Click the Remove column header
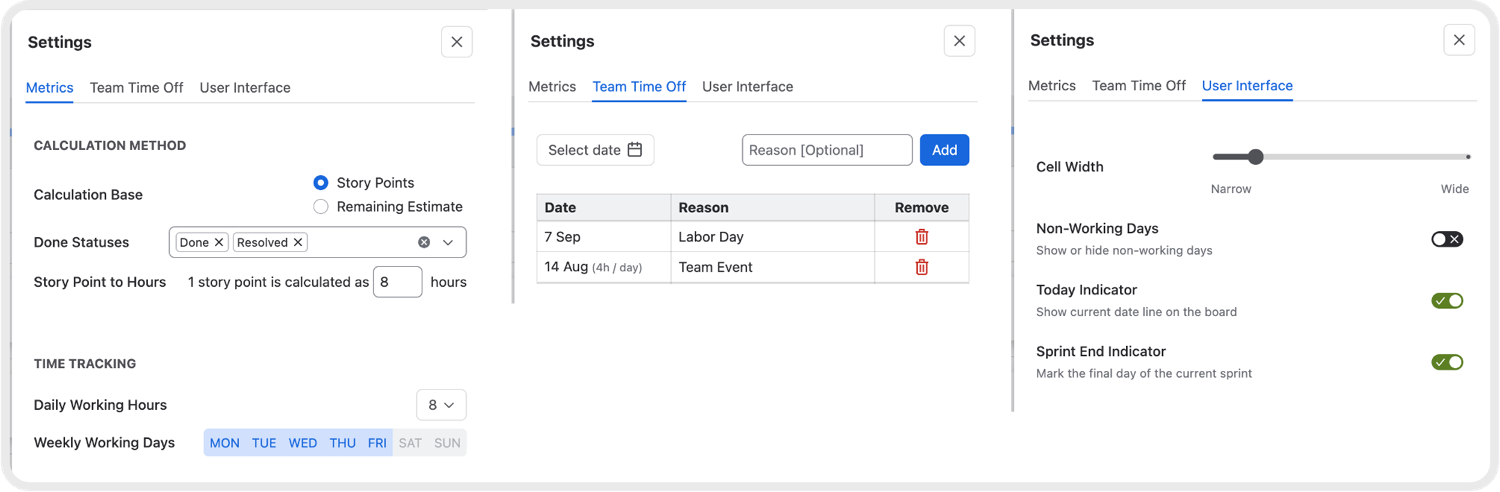1500x492 pixels. pos(922,208)
